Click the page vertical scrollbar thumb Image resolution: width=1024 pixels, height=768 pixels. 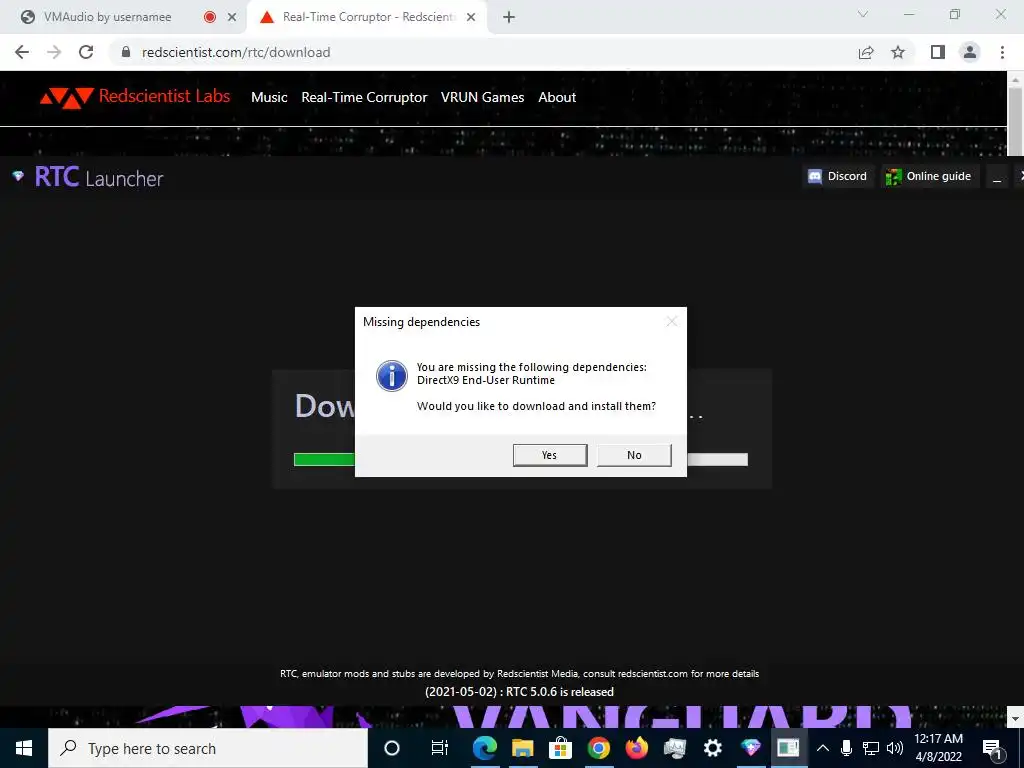pyautogui.click(x=1015, y=121)
